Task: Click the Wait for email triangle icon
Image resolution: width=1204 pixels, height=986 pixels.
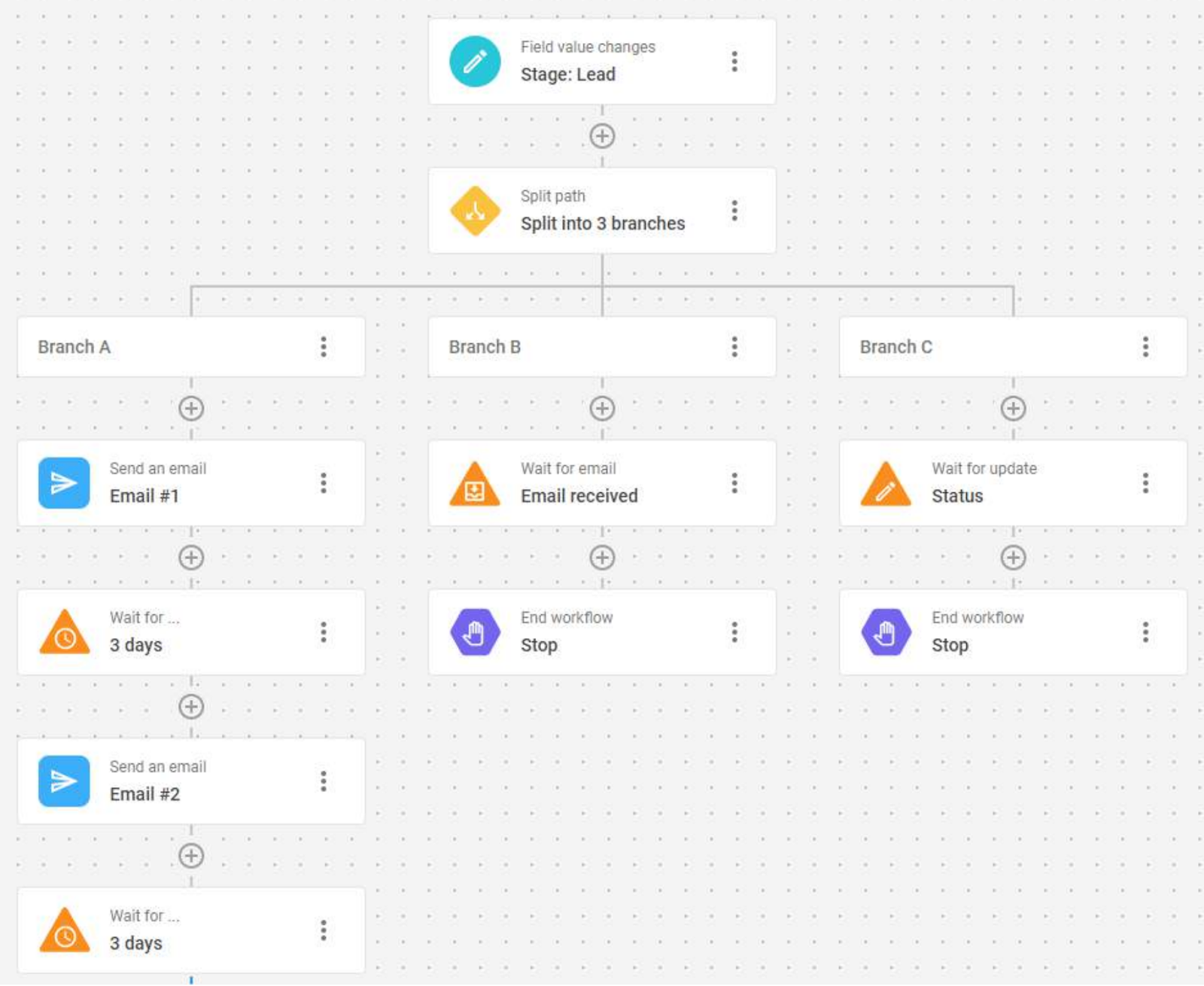Action: (475, 485)
